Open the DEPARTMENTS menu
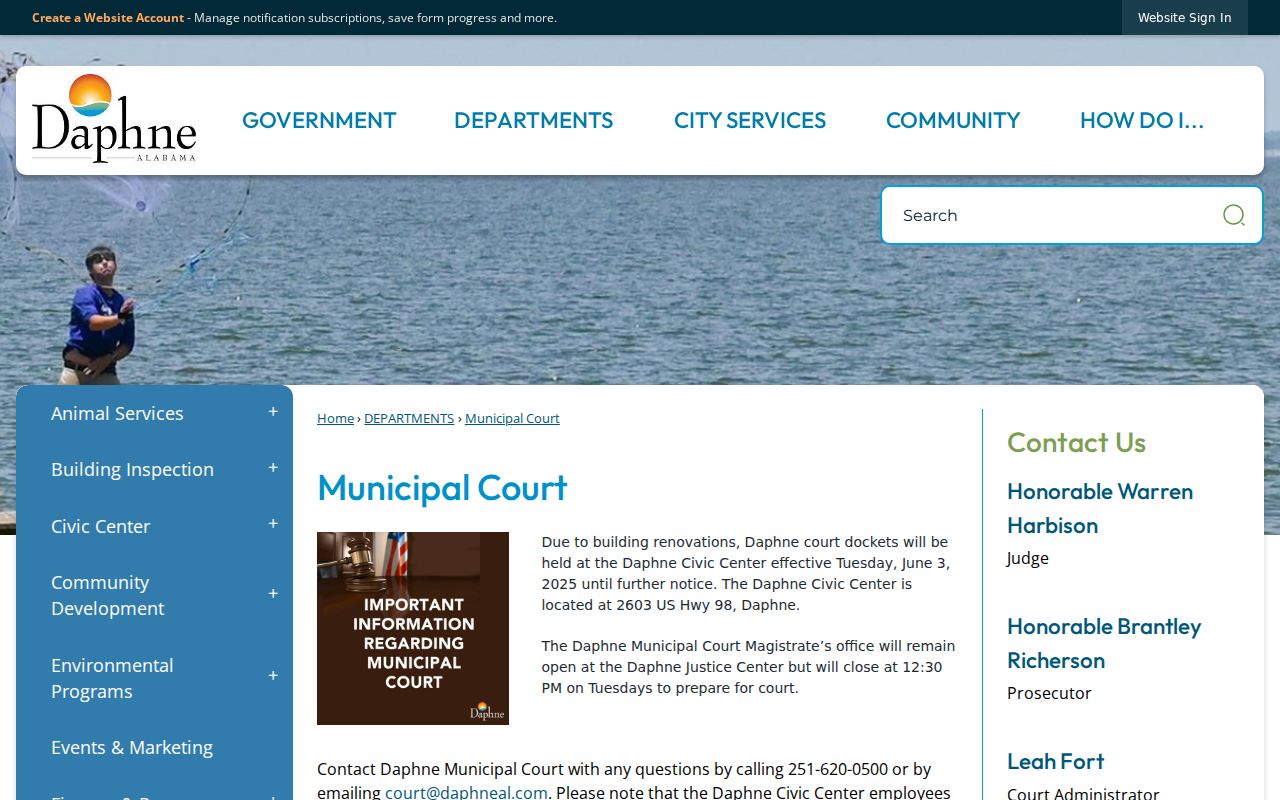 tap(533, 120)
